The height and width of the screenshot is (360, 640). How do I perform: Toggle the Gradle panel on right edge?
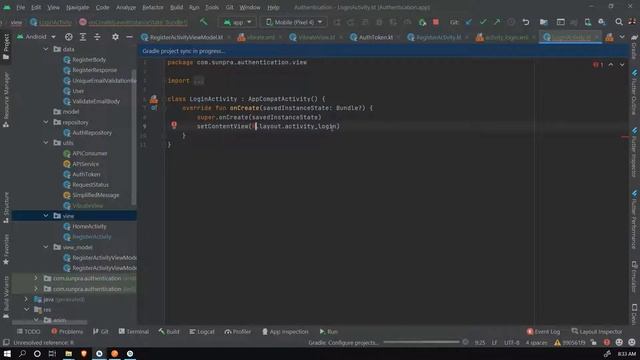pyautogui.click(x=634, y=46)
